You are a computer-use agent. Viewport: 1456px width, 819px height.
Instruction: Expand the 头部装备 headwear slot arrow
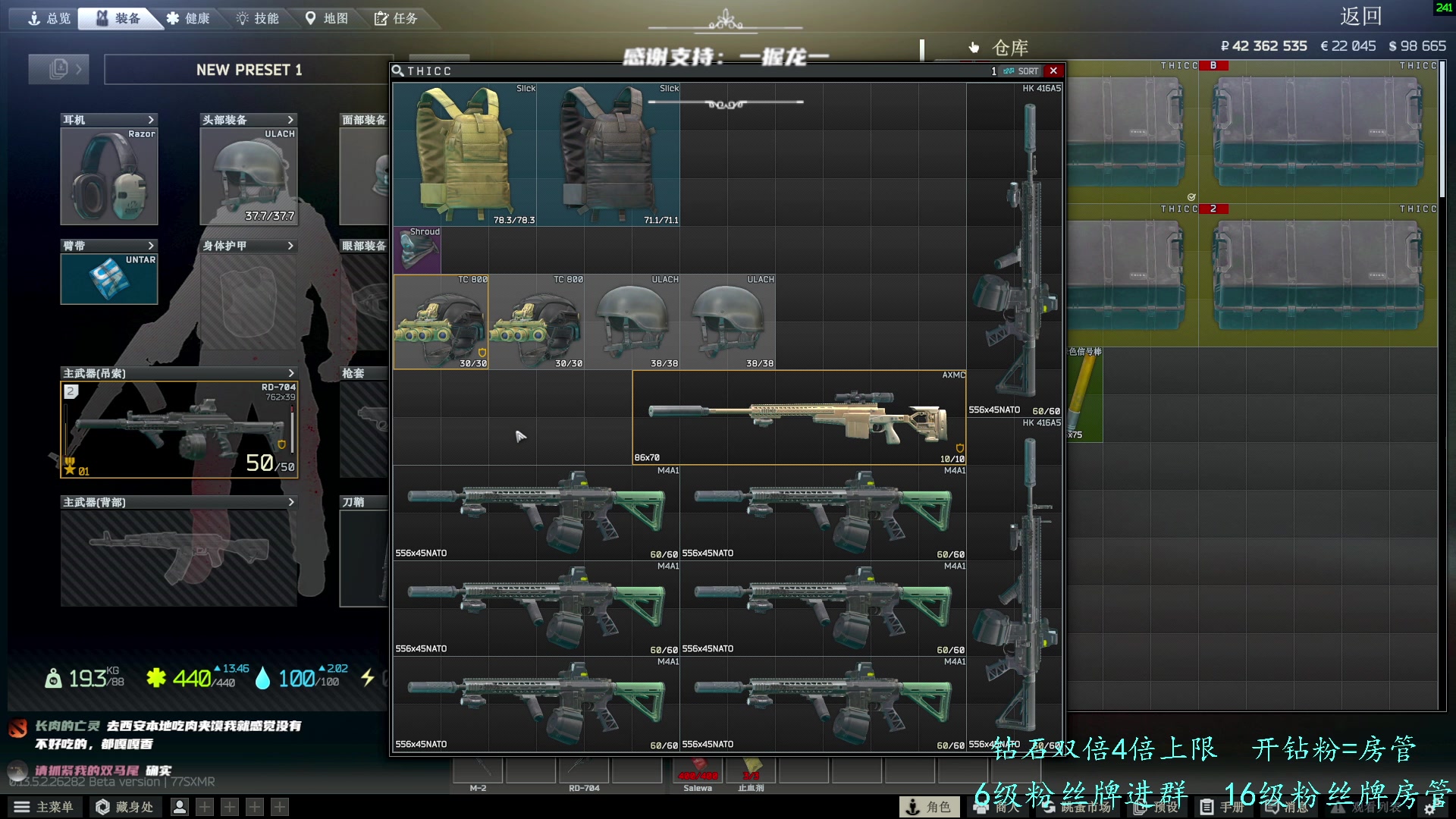point(290,120)
